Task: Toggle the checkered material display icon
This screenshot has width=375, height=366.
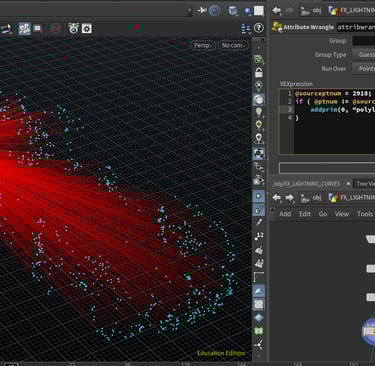Action: pos(259,153)
